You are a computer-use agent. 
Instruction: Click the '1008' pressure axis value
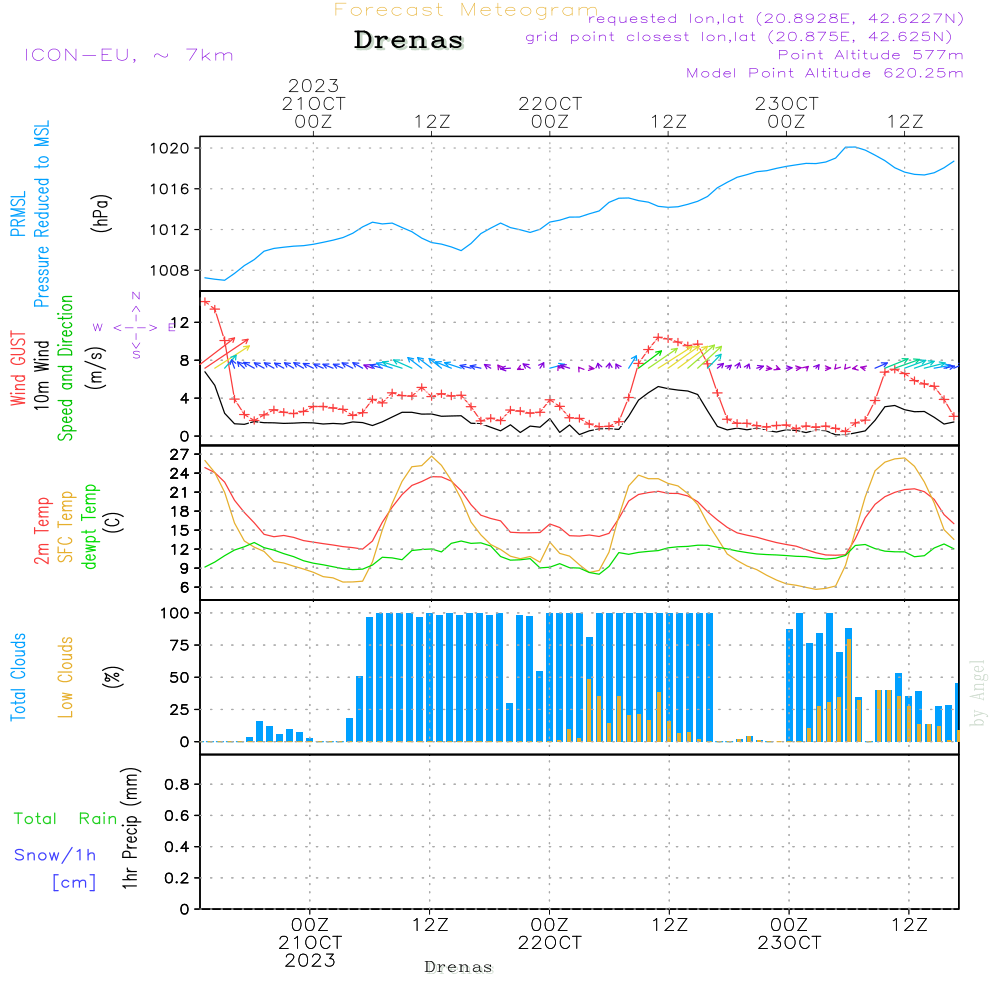(x=170, y=270)
